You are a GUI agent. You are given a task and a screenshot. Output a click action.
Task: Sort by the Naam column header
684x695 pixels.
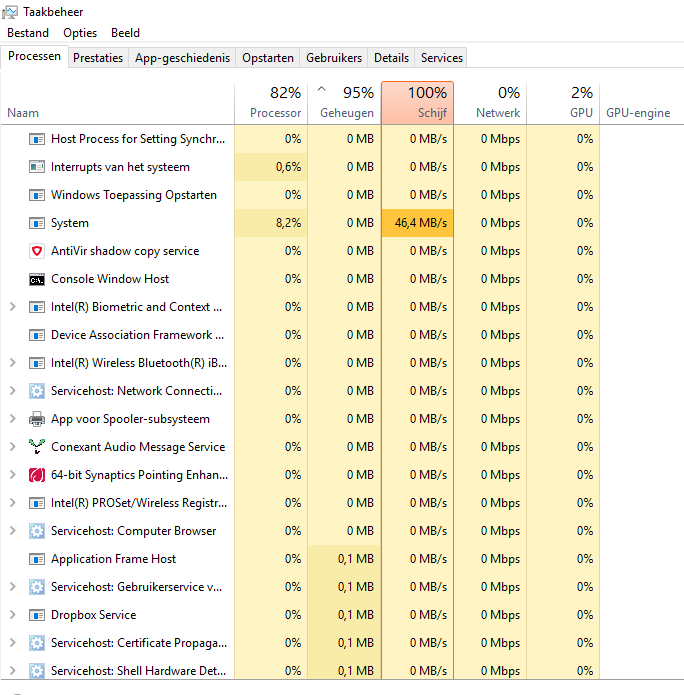click(117, 103)
